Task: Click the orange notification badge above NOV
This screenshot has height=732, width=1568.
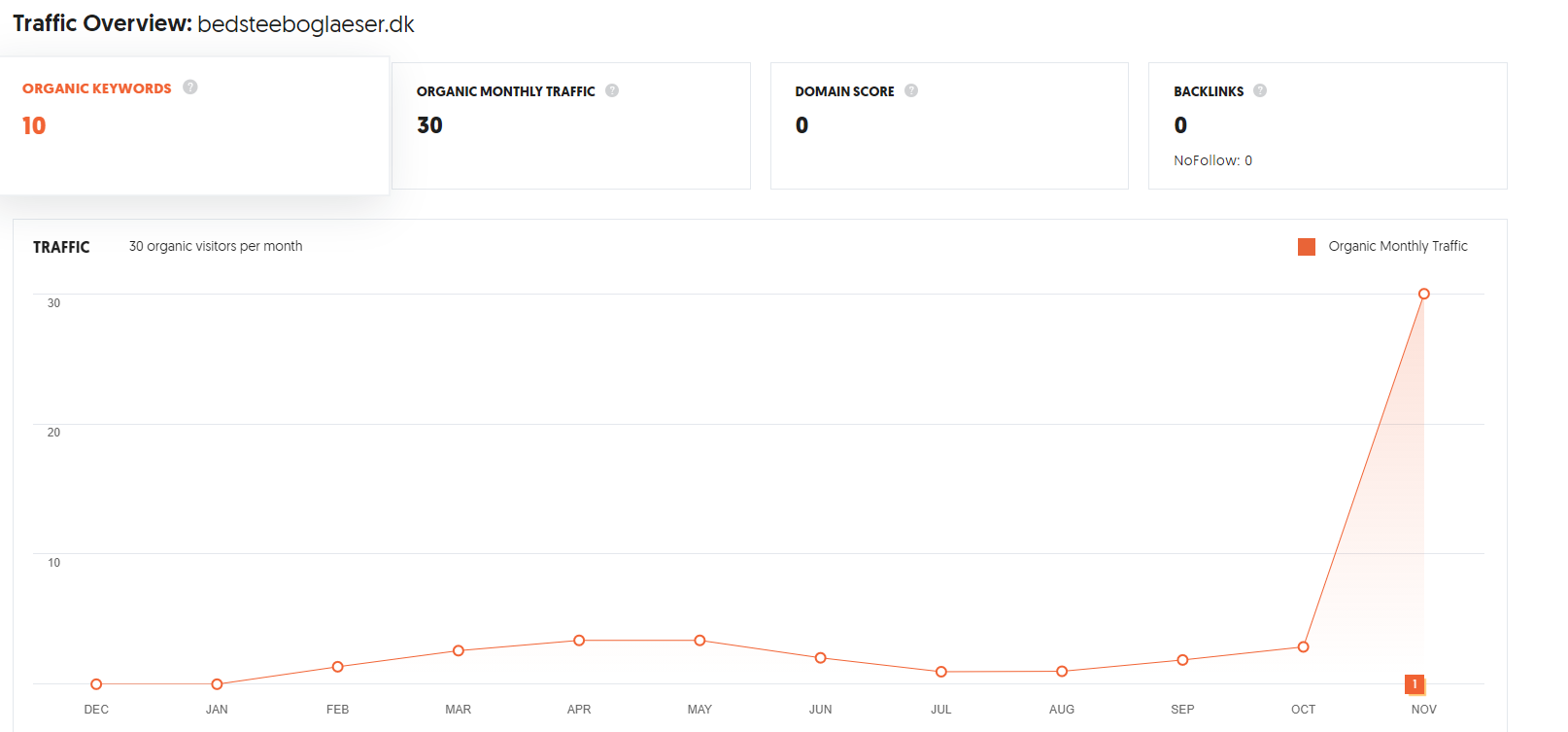Action: tap(1415, 684)
